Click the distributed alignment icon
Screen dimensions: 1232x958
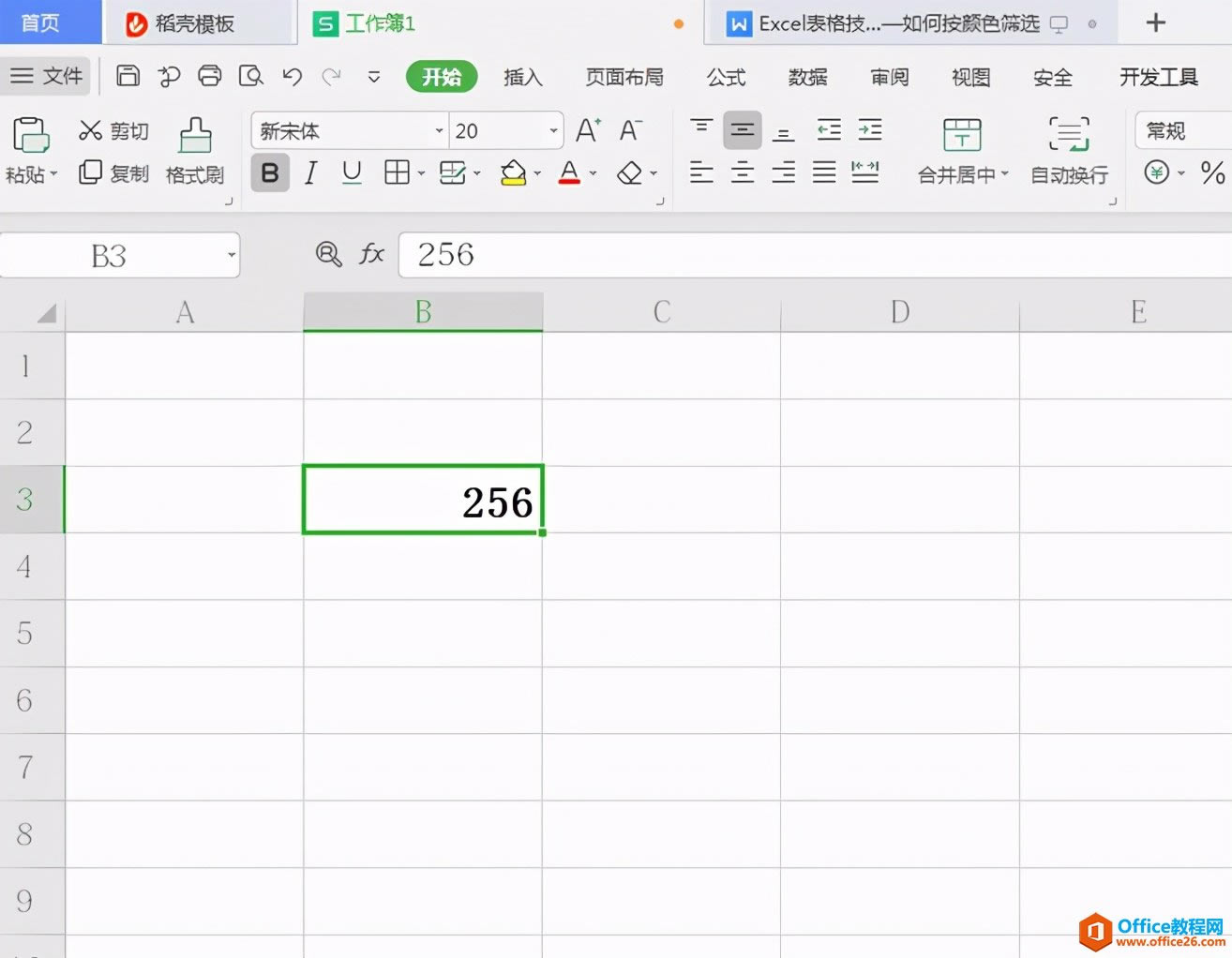pos(865,172)
